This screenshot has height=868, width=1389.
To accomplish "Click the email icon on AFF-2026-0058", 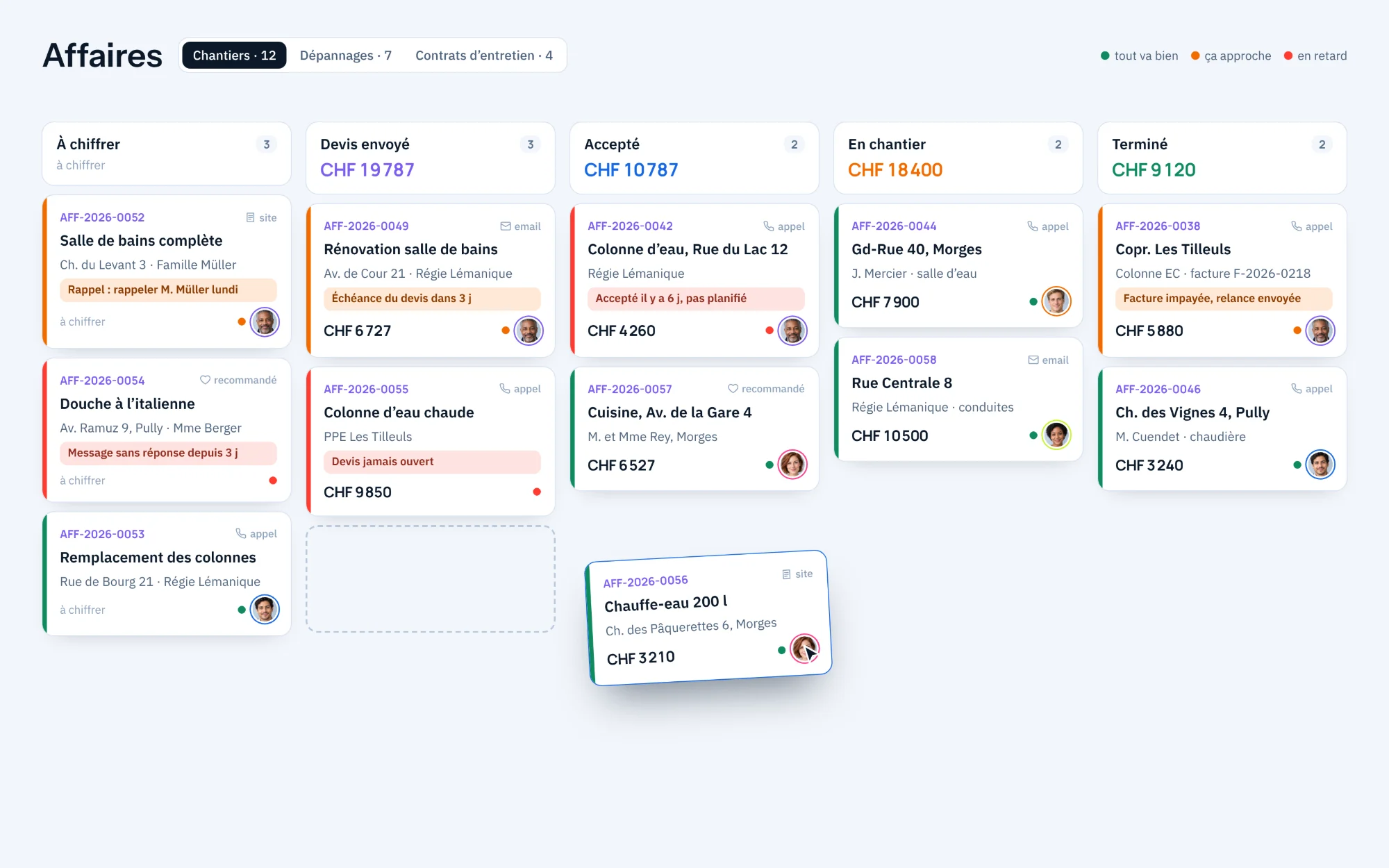I will coord(1033,360).
